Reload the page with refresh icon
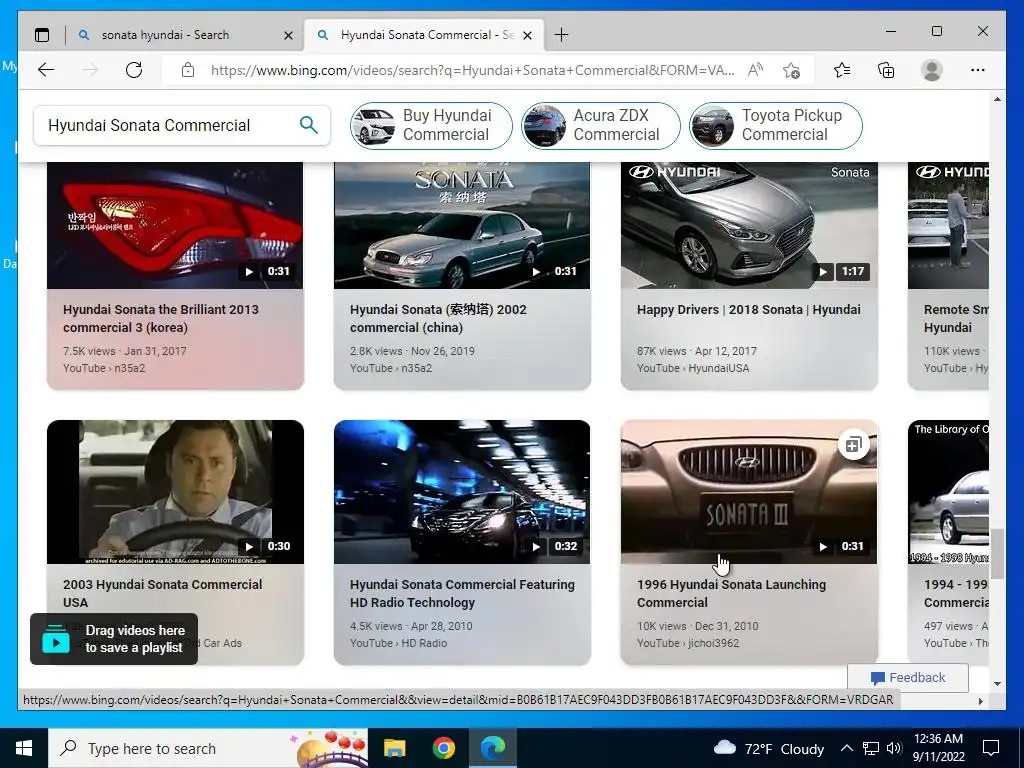1024x768 pixels. (134, 70)
